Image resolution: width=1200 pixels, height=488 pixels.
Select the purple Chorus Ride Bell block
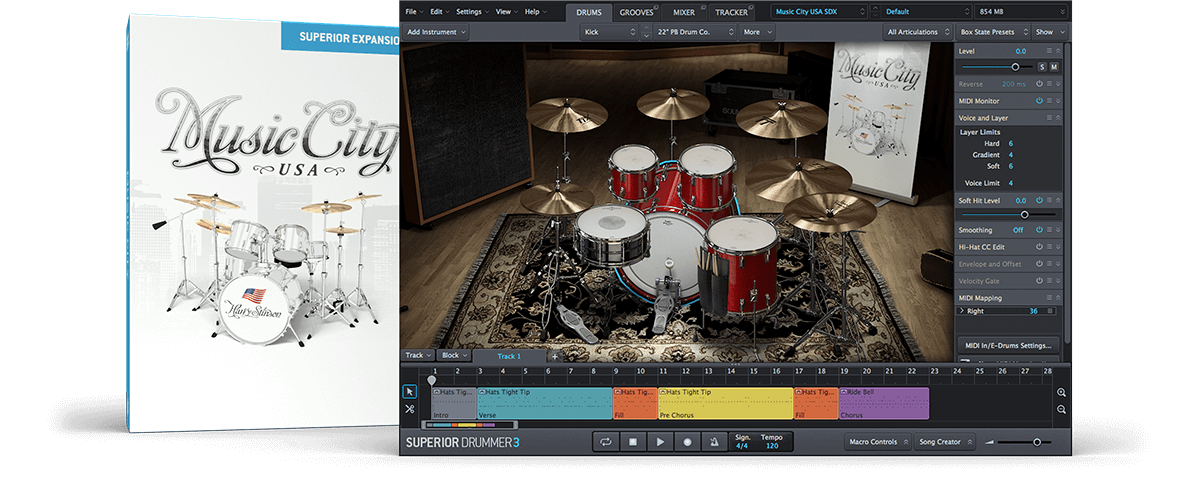click(884, 403)
